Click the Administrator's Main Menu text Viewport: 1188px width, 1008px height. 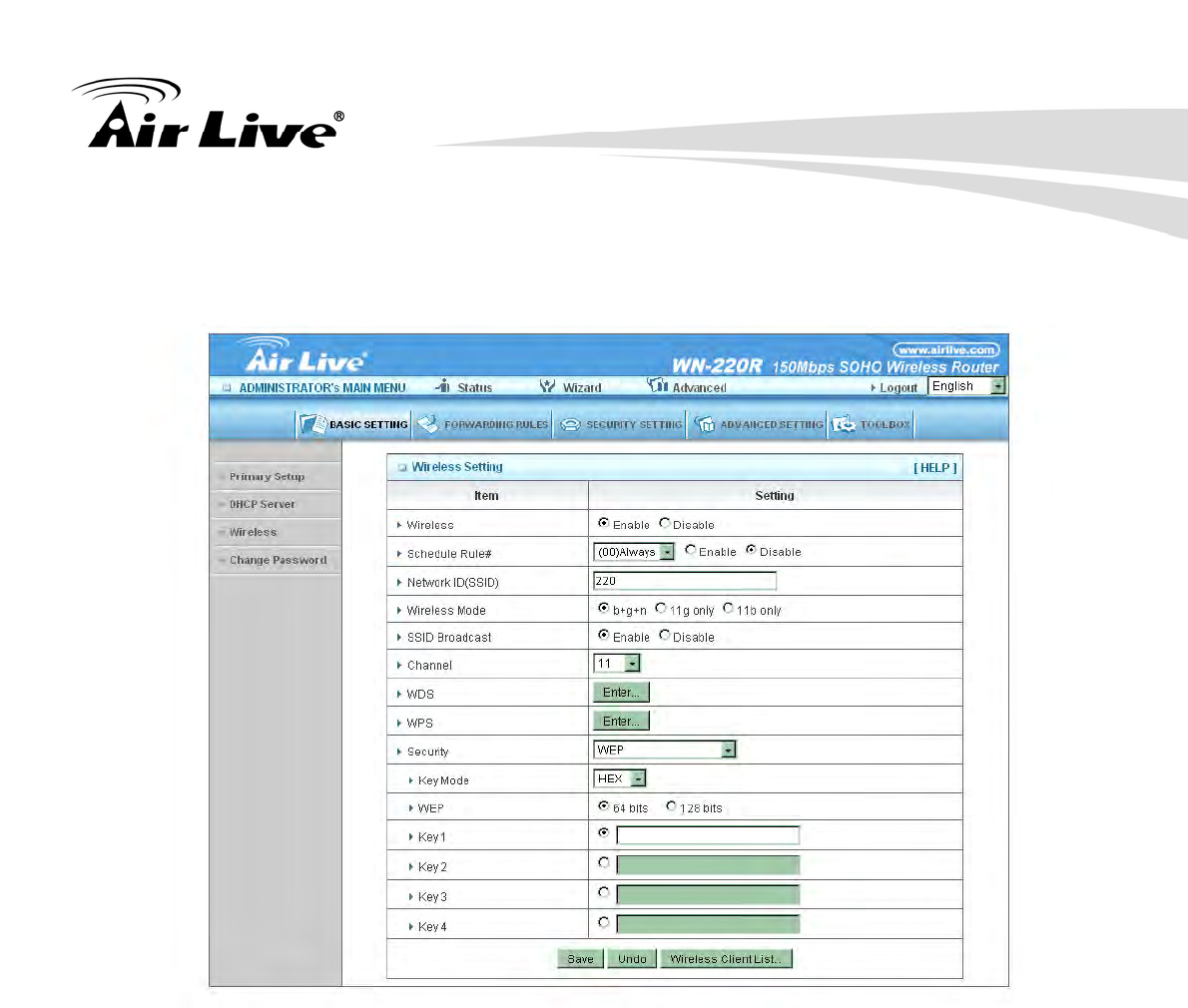coord(322,388)
